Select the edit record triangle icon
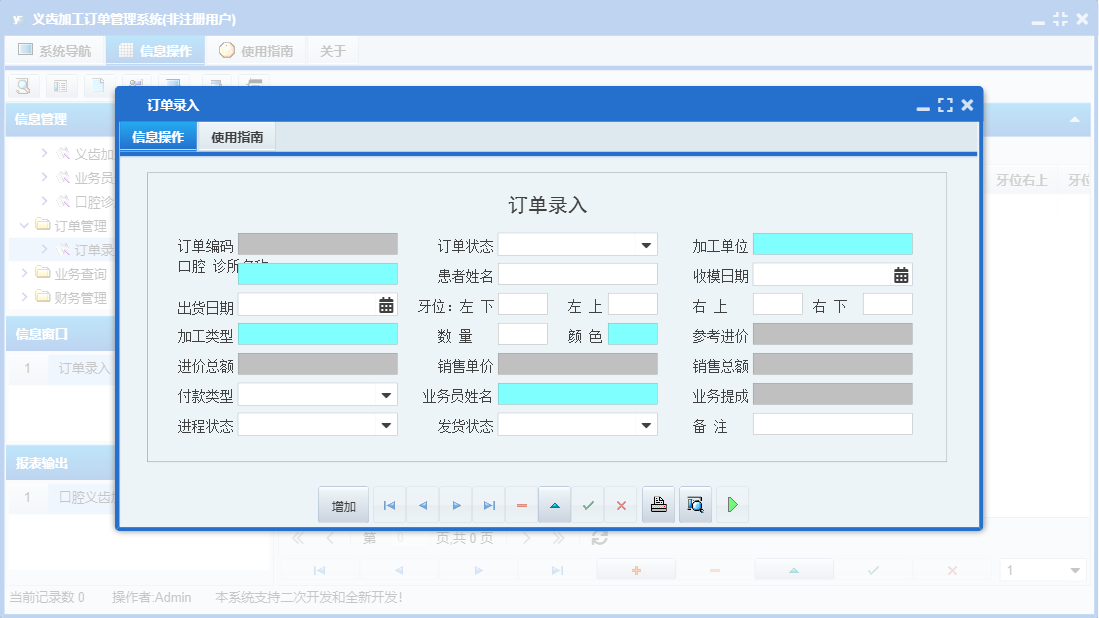Image resolution: width=1099 pixels, height=618 pixels. click(554, 505)
